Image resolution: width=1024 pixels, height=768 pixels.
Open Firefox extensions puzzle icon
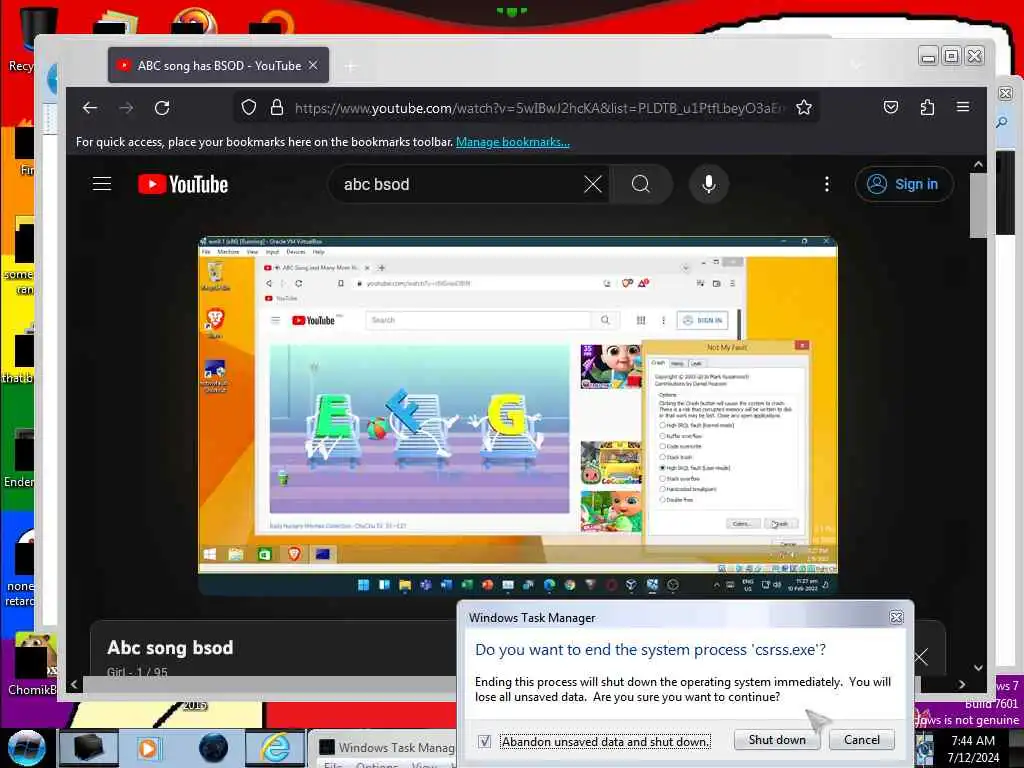[927, 107]
